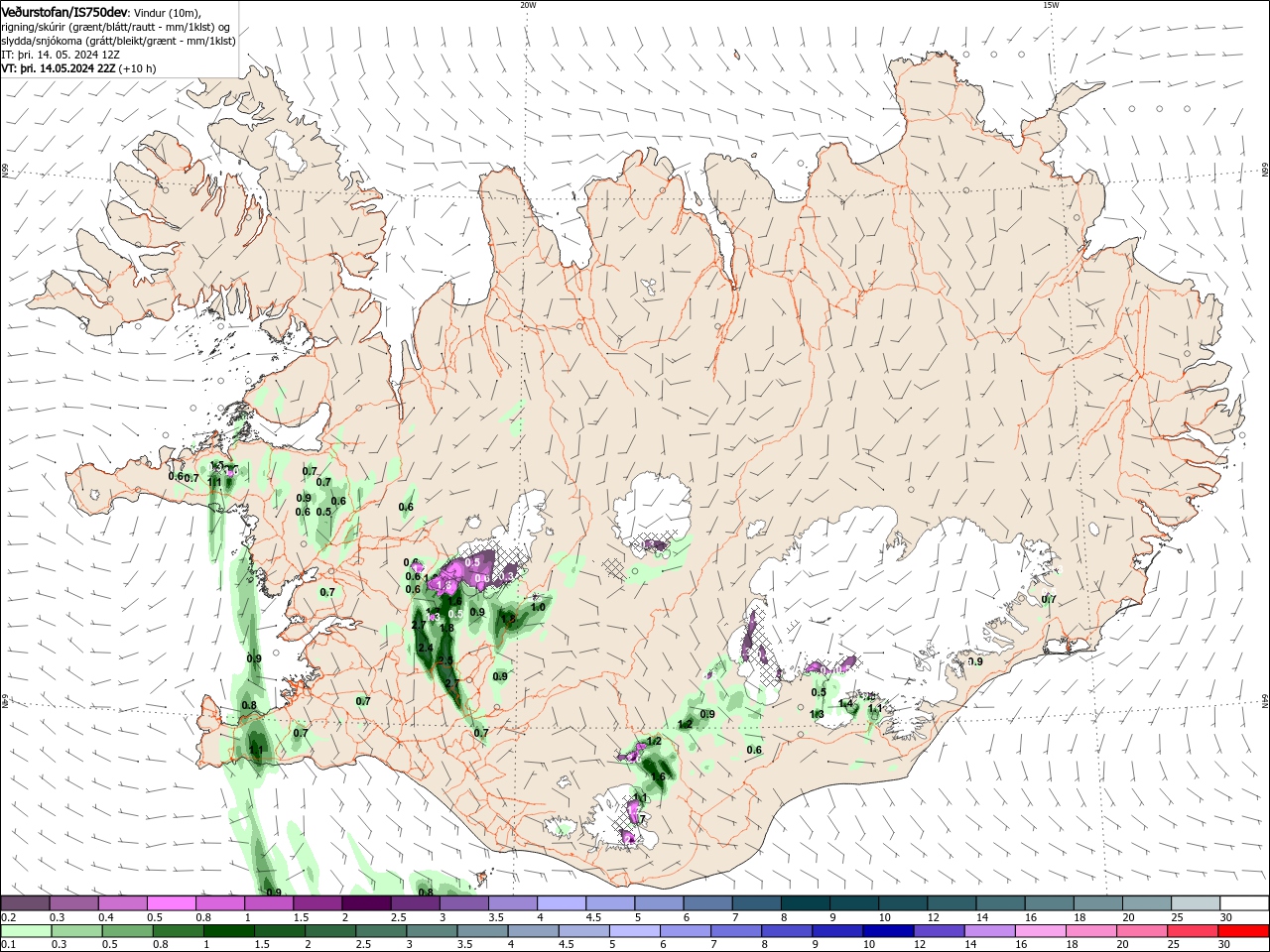
Task: Click the 0.2 label under the snow scale
Action: [x=8, y=917]
